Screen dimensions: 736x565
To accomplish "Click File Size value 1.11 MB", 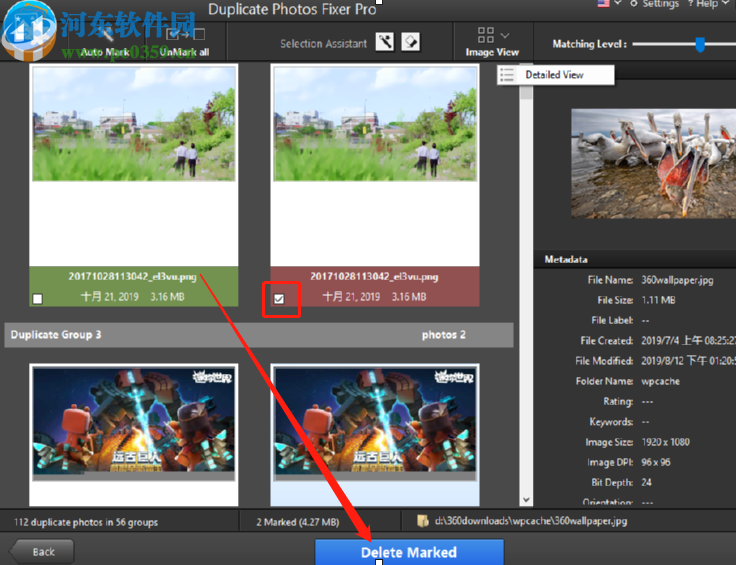I will click(x=658, y=300).
